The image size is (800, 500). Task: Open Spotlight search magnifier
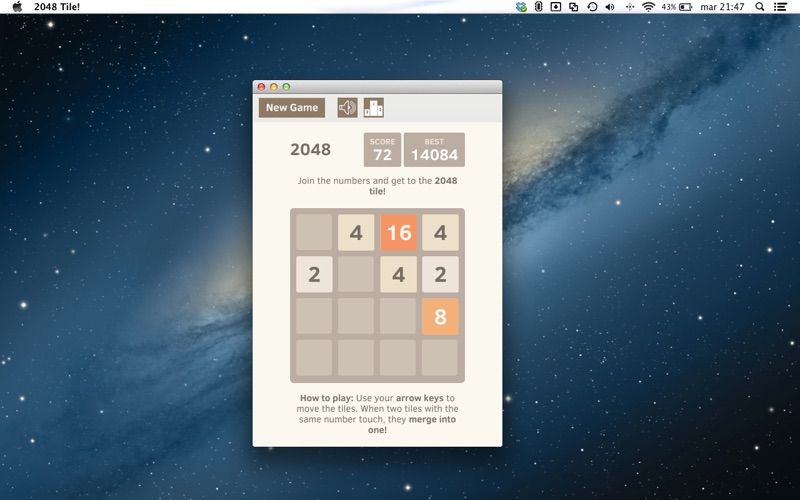tap(760, 7)
